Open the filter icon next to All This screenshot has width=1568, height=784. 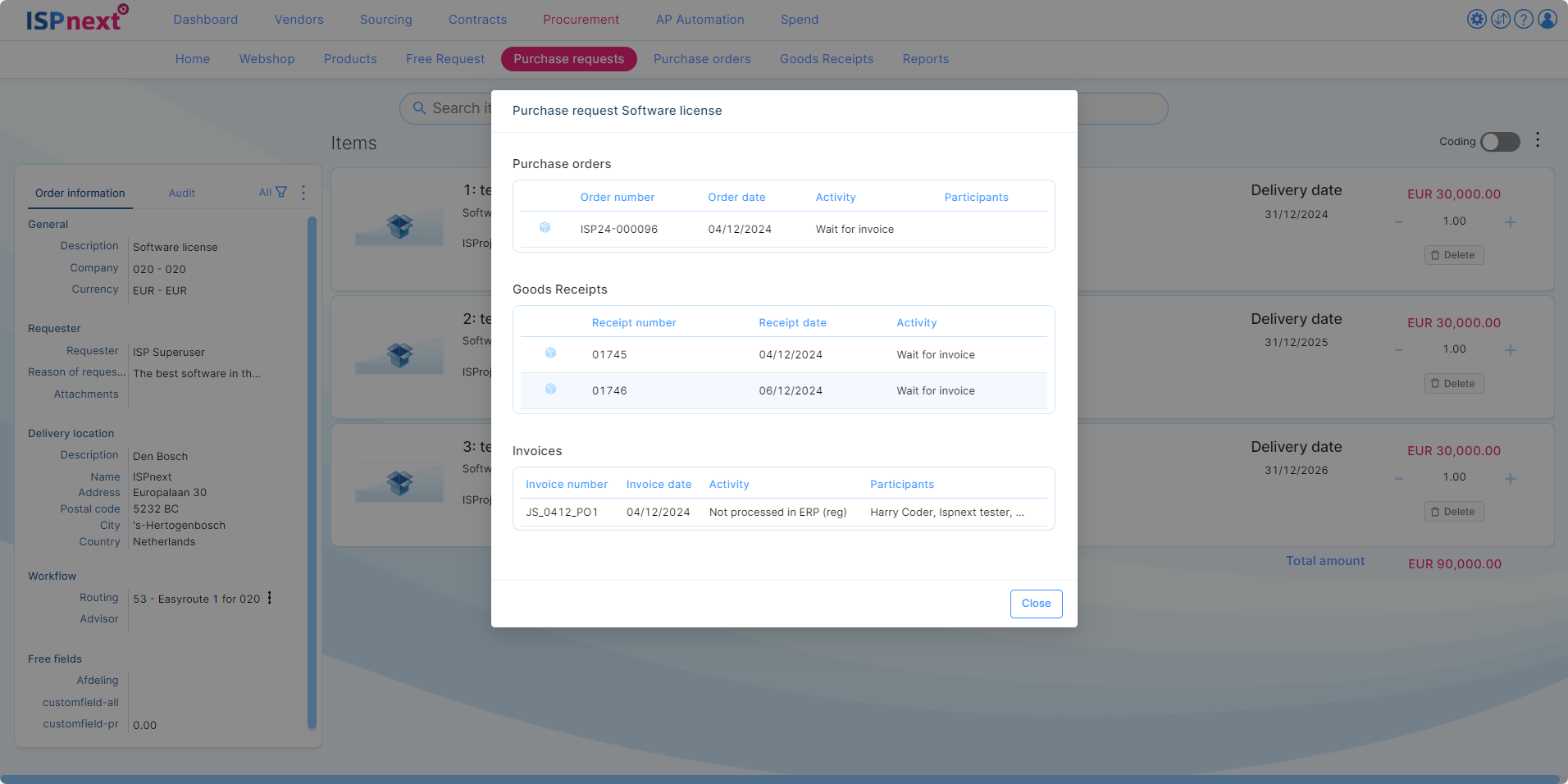click(x=281, y=193)
